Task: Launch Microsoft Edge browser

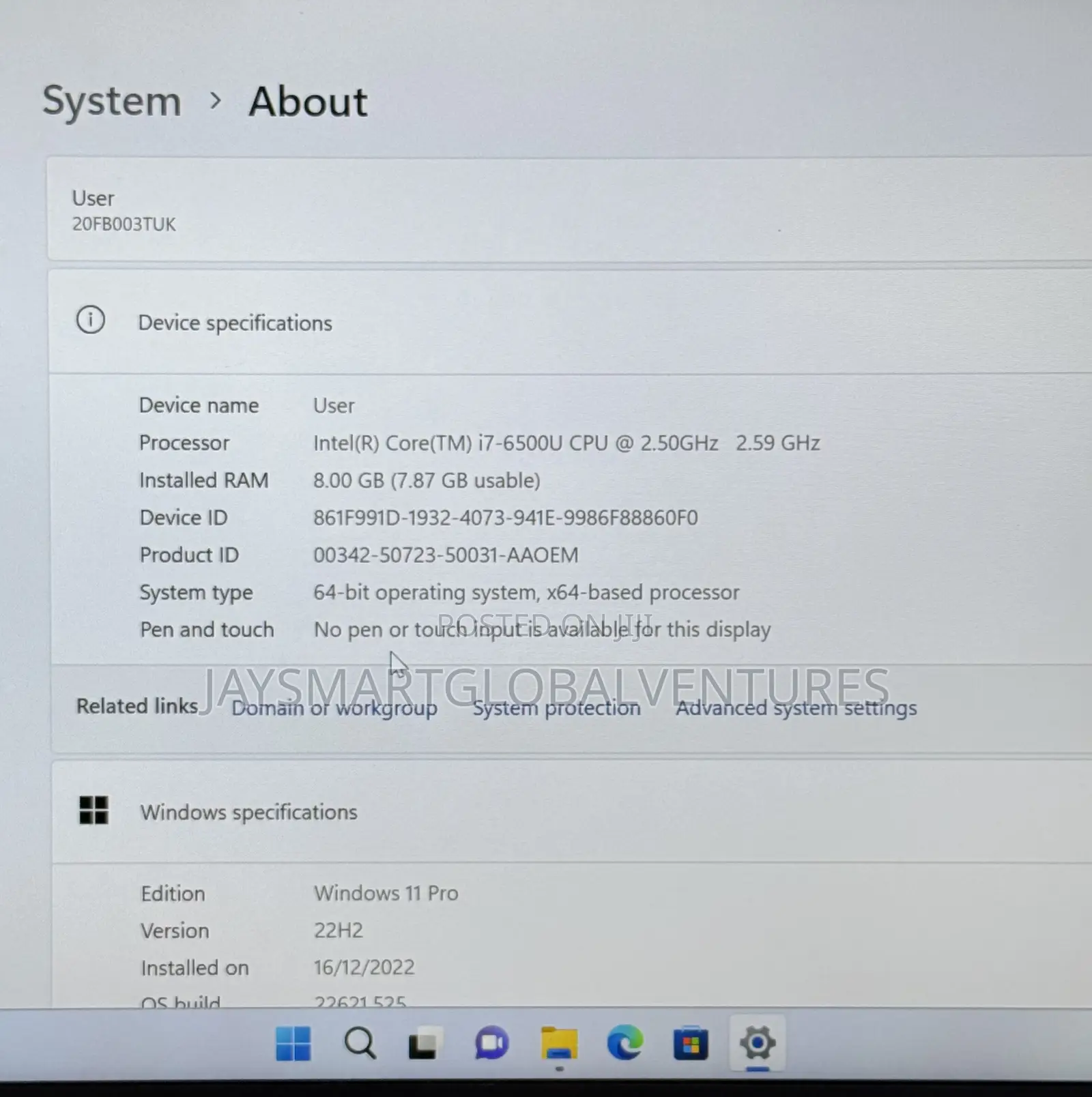Action: [x=624, y=1043]
